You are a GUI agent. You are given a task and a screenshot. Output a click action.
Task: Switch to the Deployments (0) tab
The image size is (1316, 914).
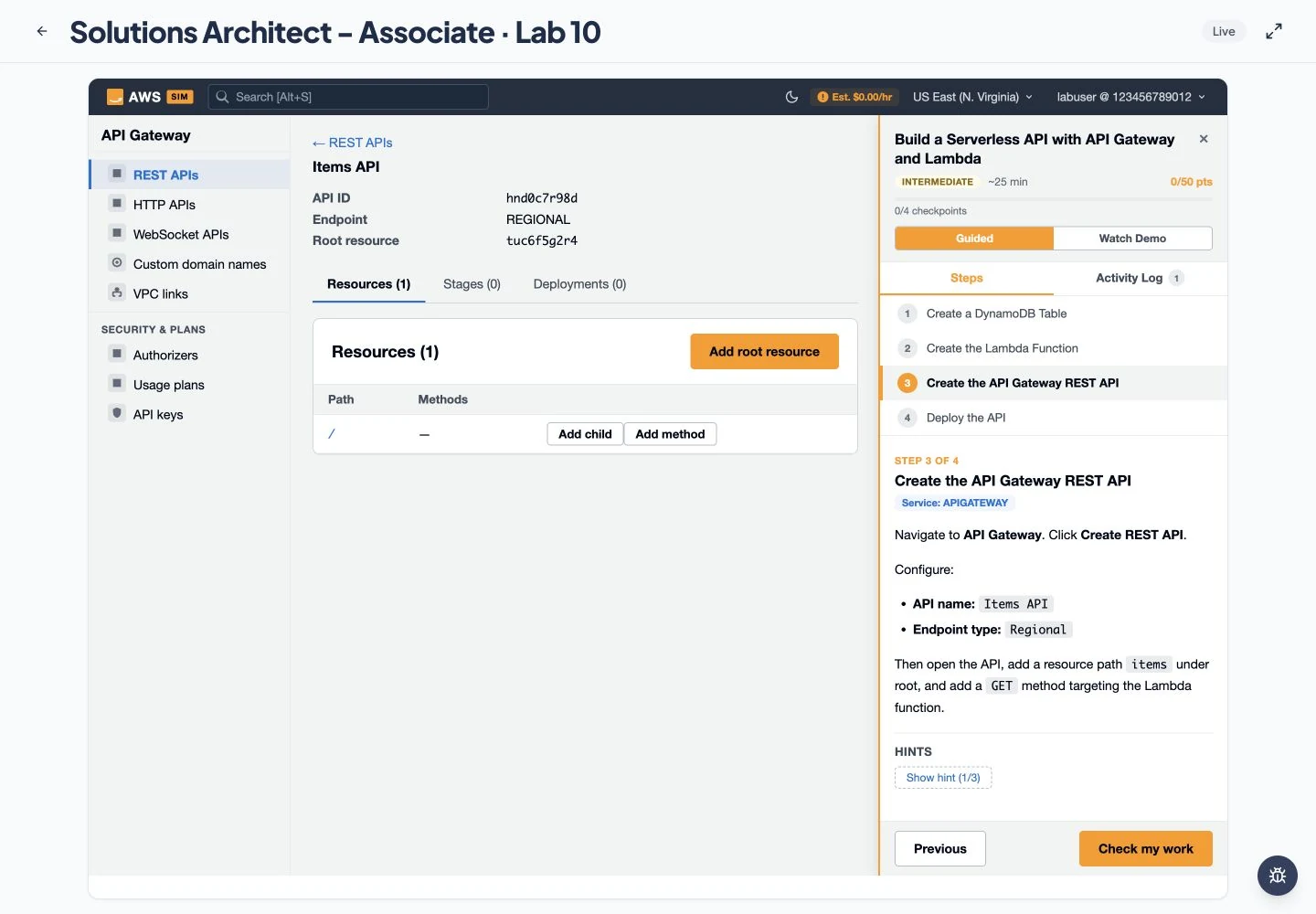pos(579,284)
